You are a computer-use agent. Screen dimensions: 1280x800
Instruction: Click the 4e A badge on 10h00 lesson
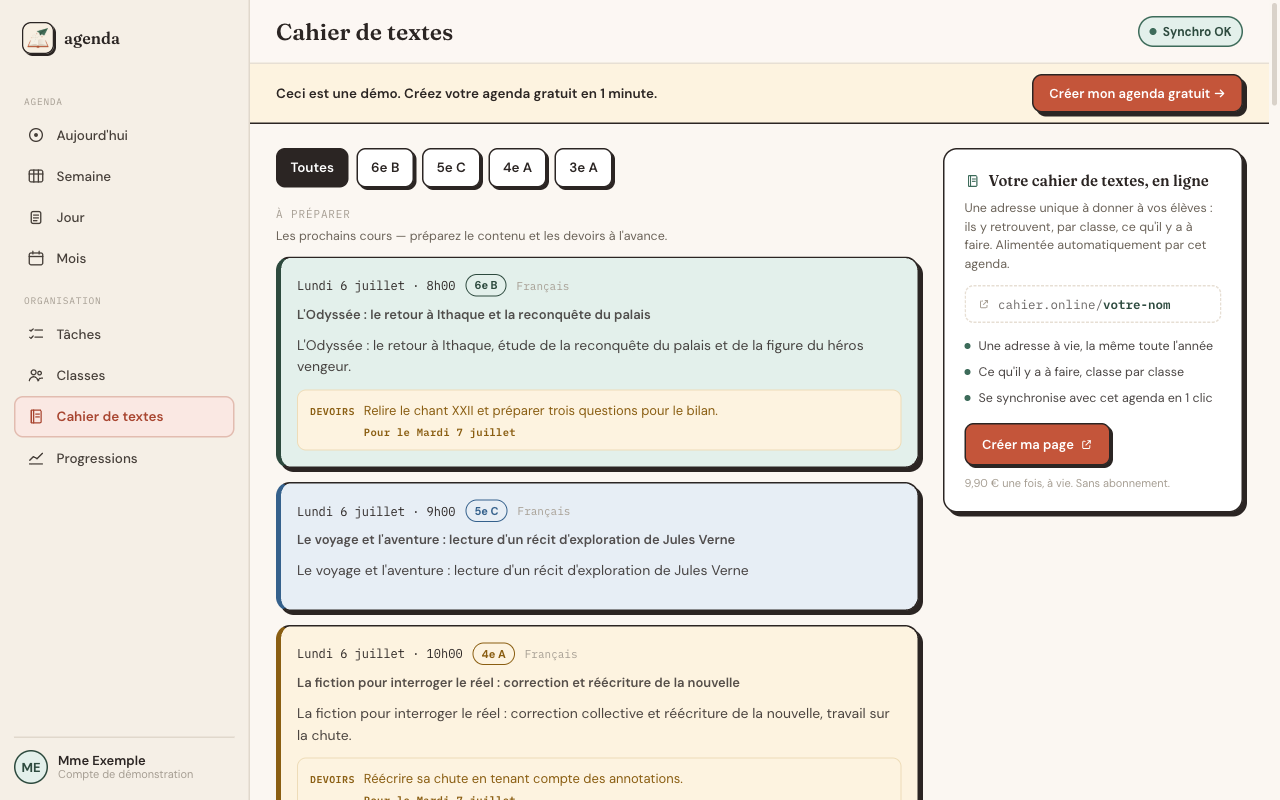[x=494, y=654]
